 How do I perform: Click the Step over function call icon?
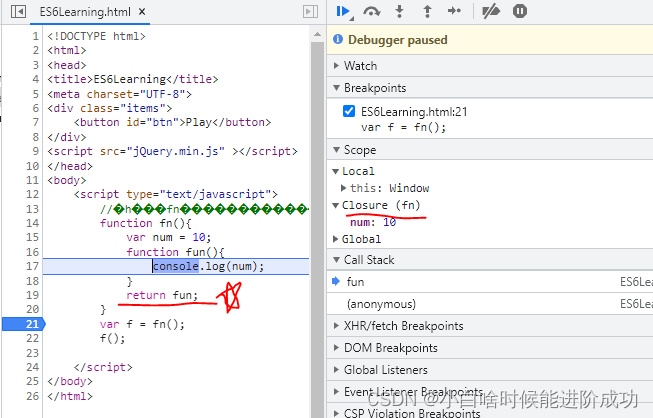click(x=372, y=11)
